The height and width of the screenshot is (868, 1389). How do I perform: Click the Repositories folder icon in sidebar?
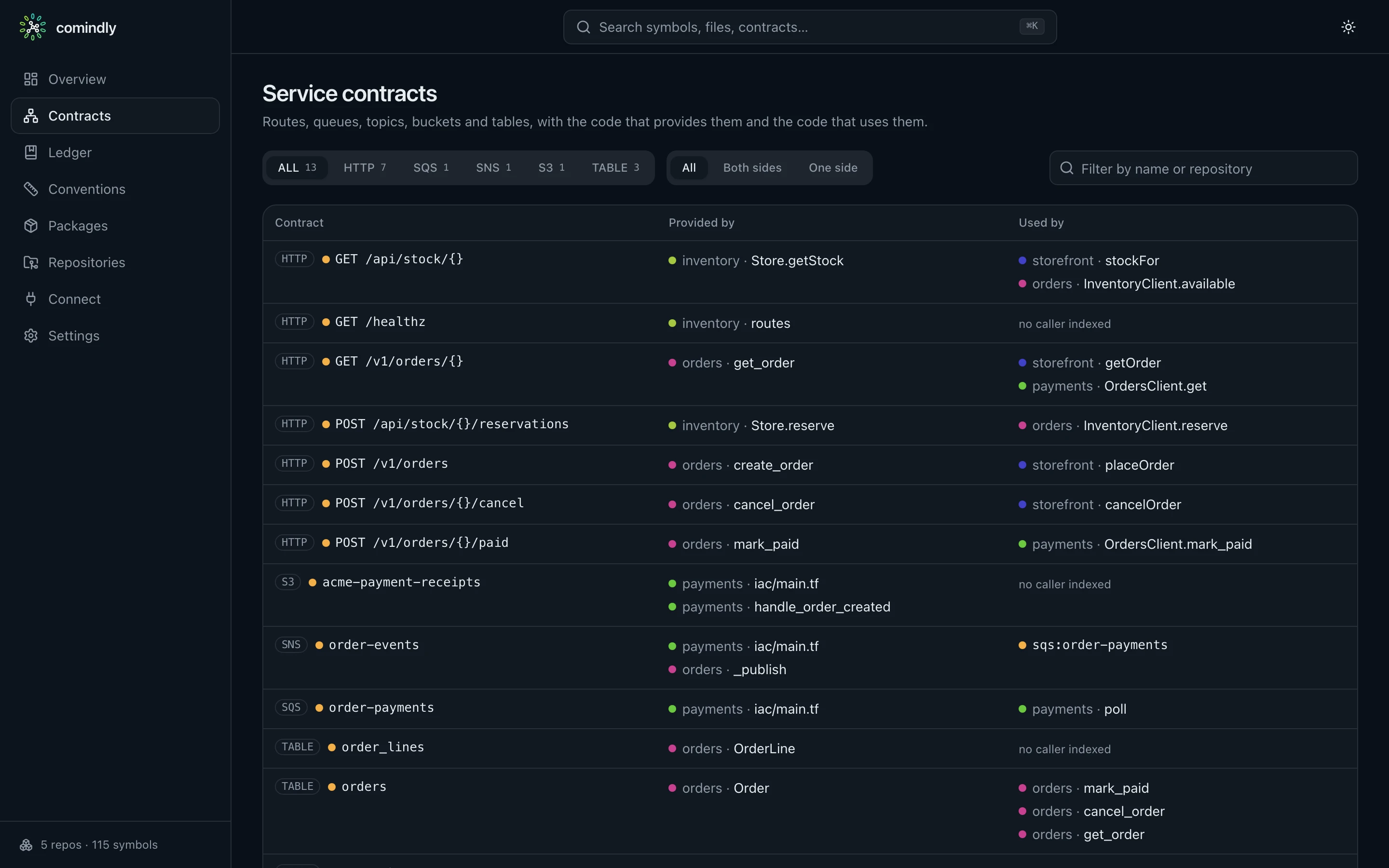pos(31,262)
